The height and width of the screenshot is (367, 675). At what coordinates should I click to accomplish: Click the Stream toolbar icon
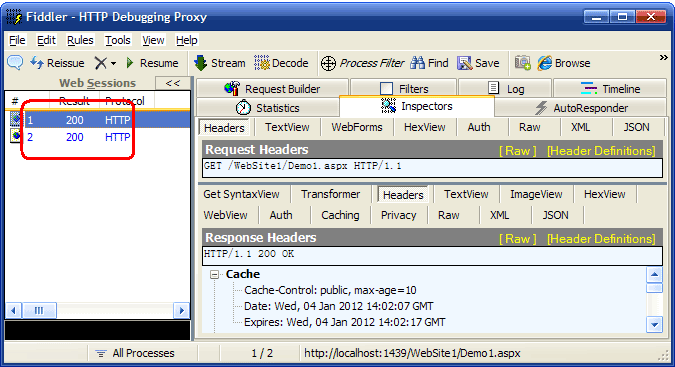[x=200, y=63]
